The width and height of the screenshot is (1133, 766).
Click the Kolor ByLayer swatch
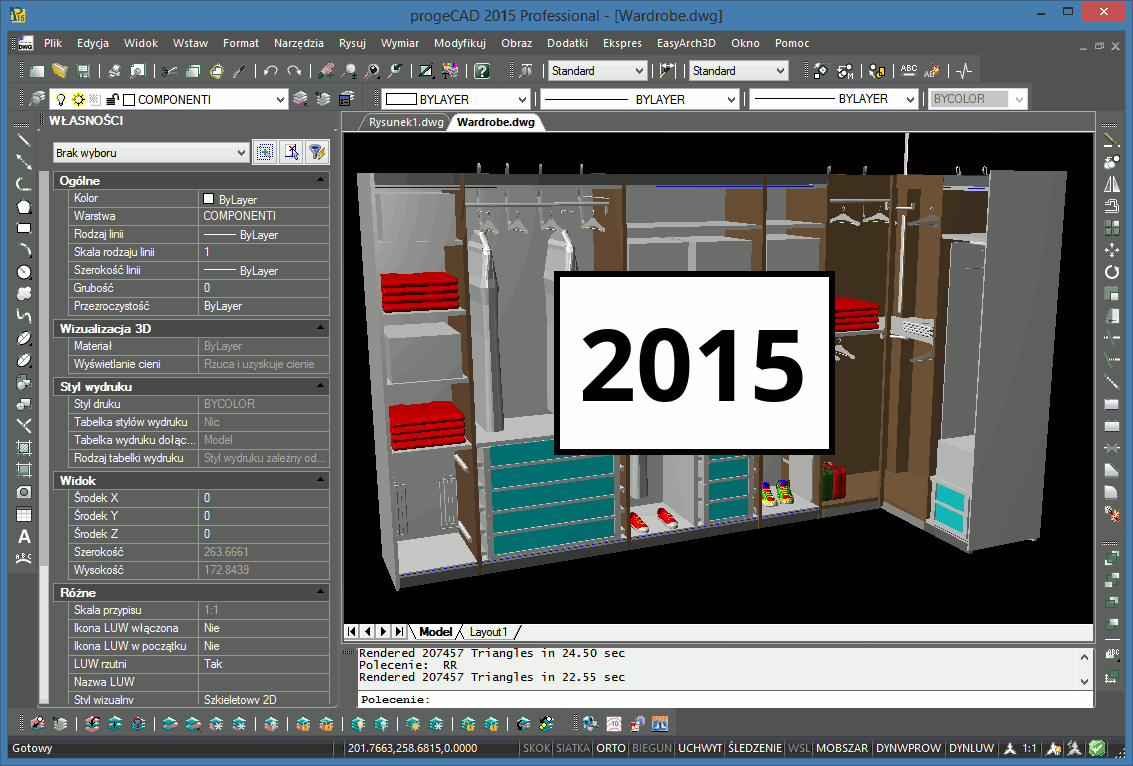click(209, 199)
